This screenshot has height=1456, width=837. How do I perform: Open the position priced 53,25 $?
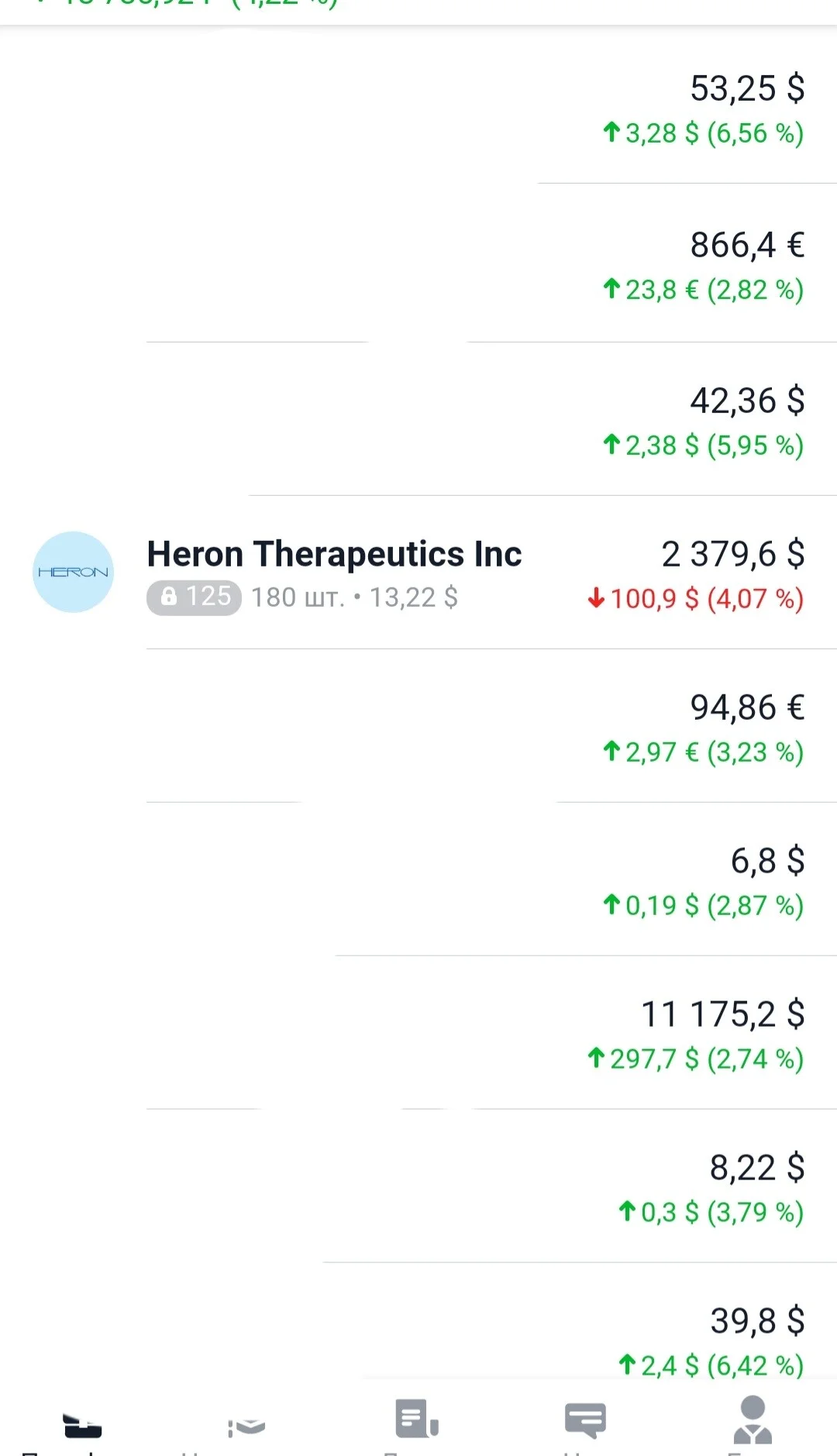(x=418, y=107)
